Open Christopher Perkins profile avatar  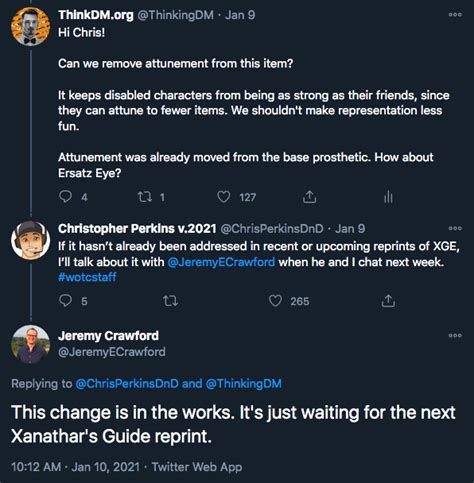point(30,240)
